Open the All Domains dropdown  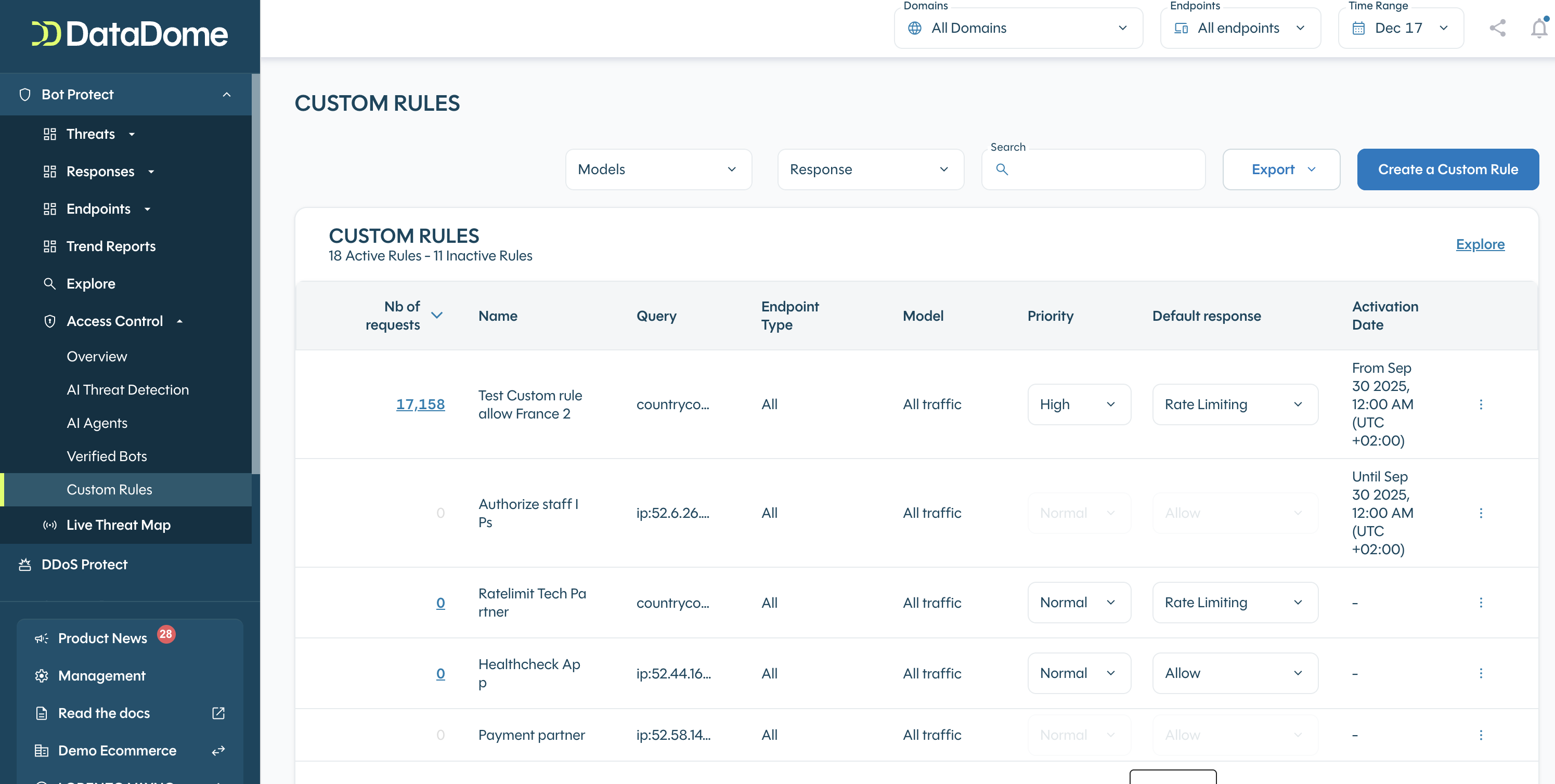point(1018,28)
